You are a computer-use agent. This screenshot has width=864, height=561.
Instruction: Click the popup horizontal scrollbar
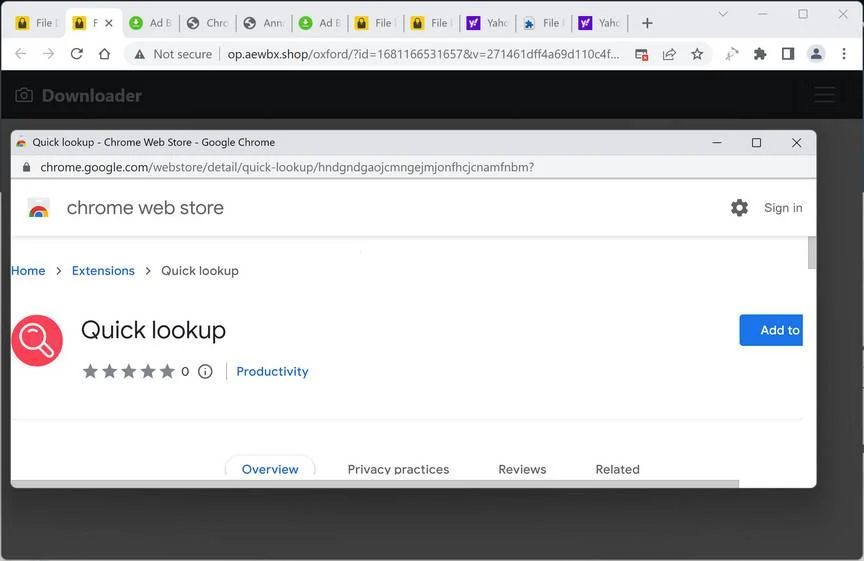click(375, 484)
